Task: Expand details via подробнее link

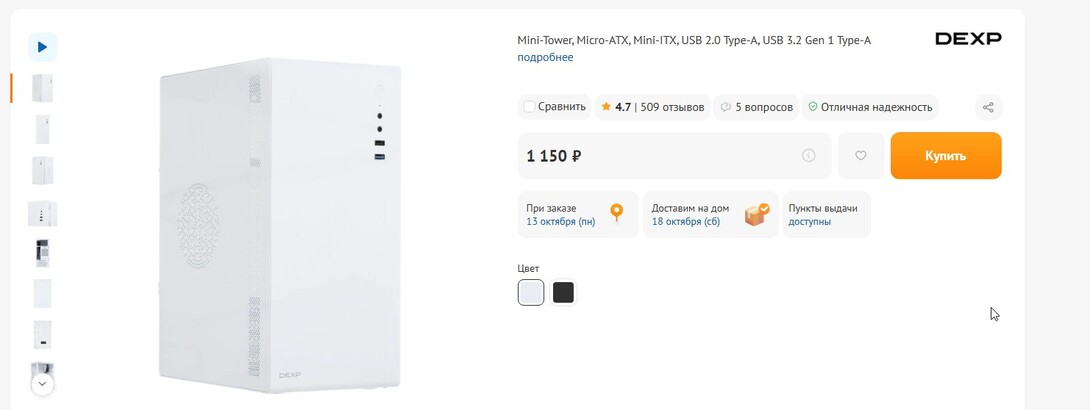Action: pyautogui.click(x=545, y=57)
